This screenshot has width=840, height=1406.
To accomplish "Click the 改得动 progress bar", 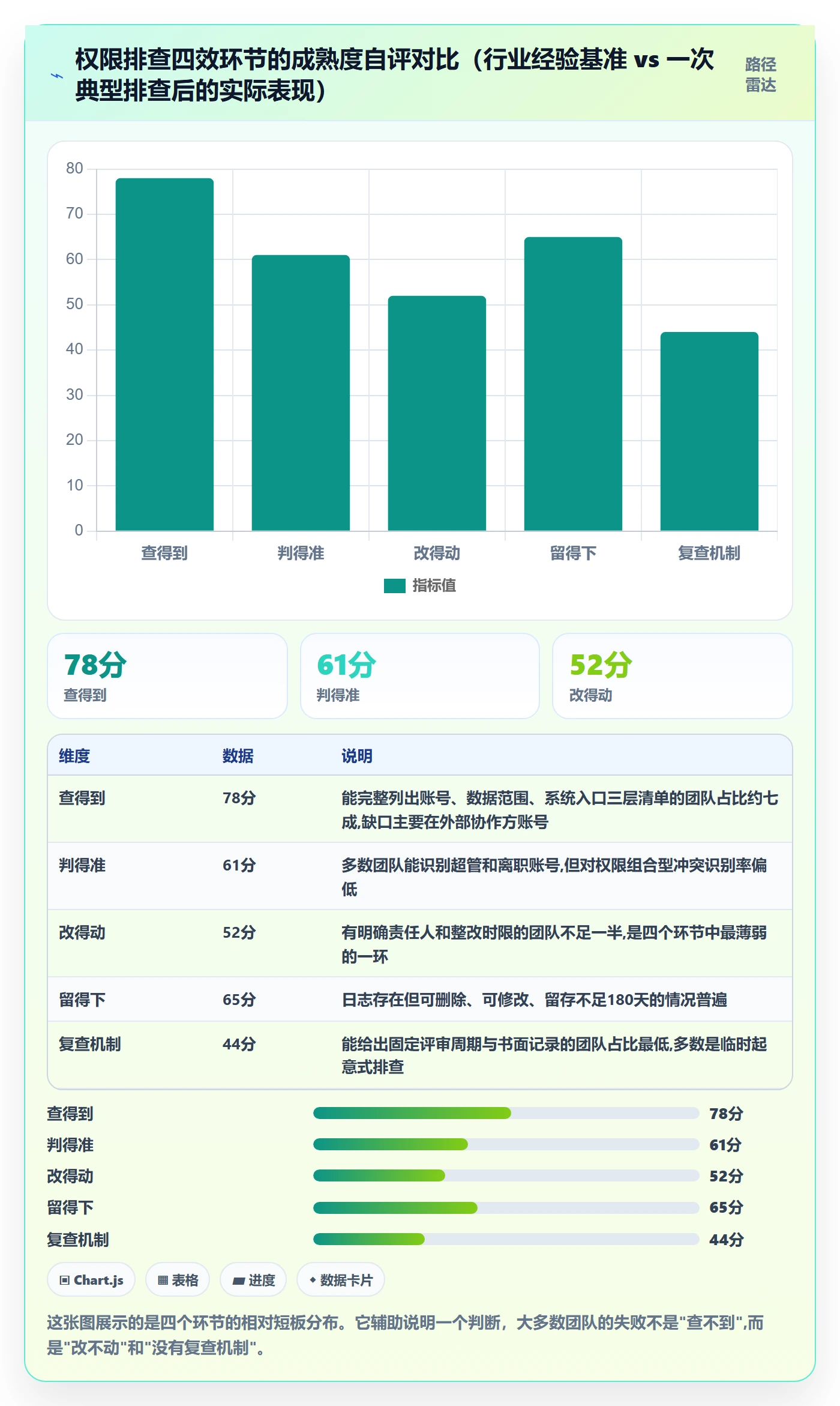I will point(506,1175).
